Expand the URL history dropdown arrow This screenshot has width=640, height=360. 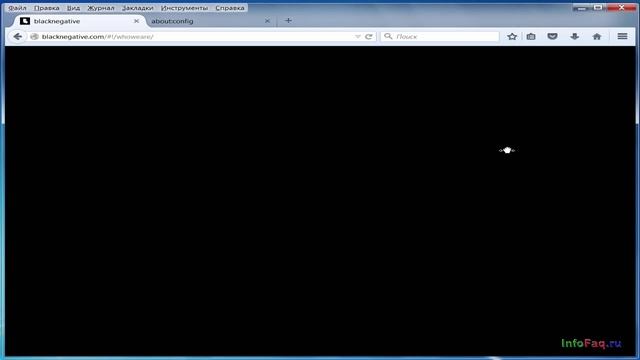point(358,37)
